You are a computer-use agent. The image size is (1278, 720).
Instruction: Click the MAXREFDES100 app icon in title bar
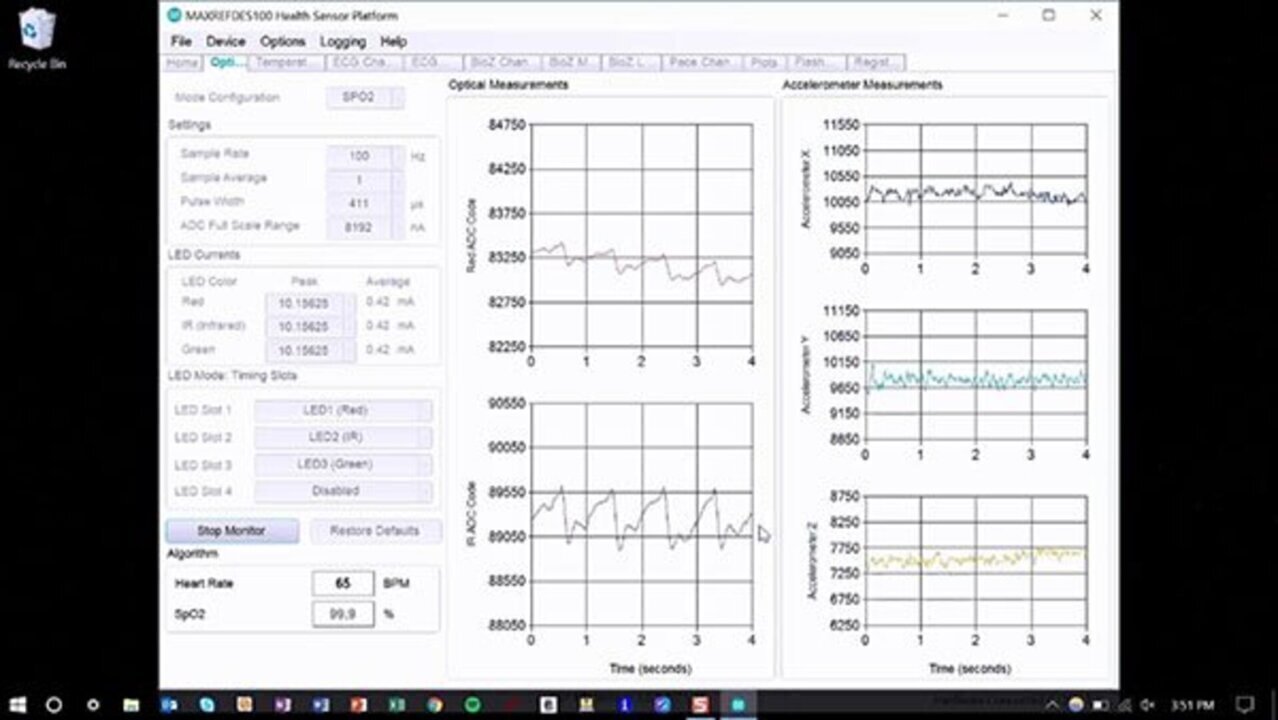coord(175,15)
